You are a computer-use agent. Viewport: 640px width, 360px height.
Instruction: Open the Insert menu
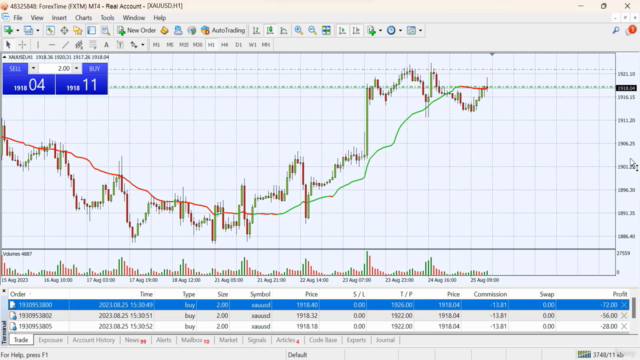coord(59,18)
